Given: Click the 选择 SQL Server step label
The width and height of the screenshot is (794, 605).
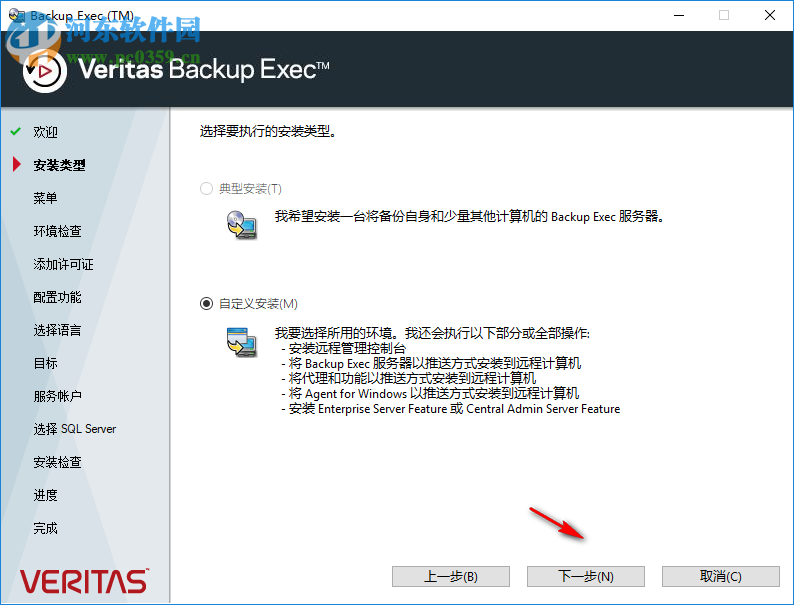Looking at the screenshot, I should (x=75, y=429).
